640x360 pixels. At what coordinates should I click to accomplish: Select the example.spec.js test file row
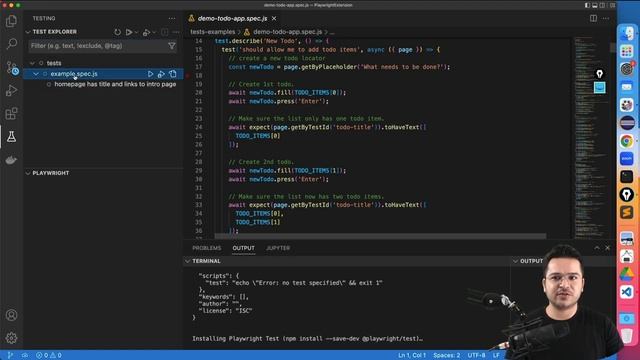click(103, 74)
